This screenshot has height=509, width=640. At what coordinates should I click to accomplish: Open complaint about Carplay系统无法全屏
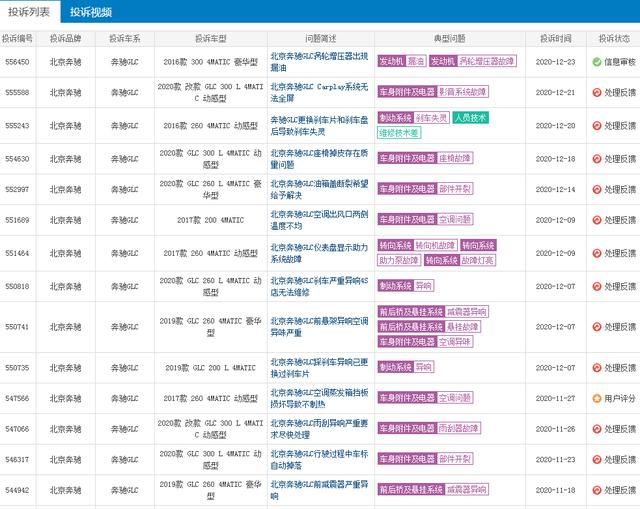319,93
